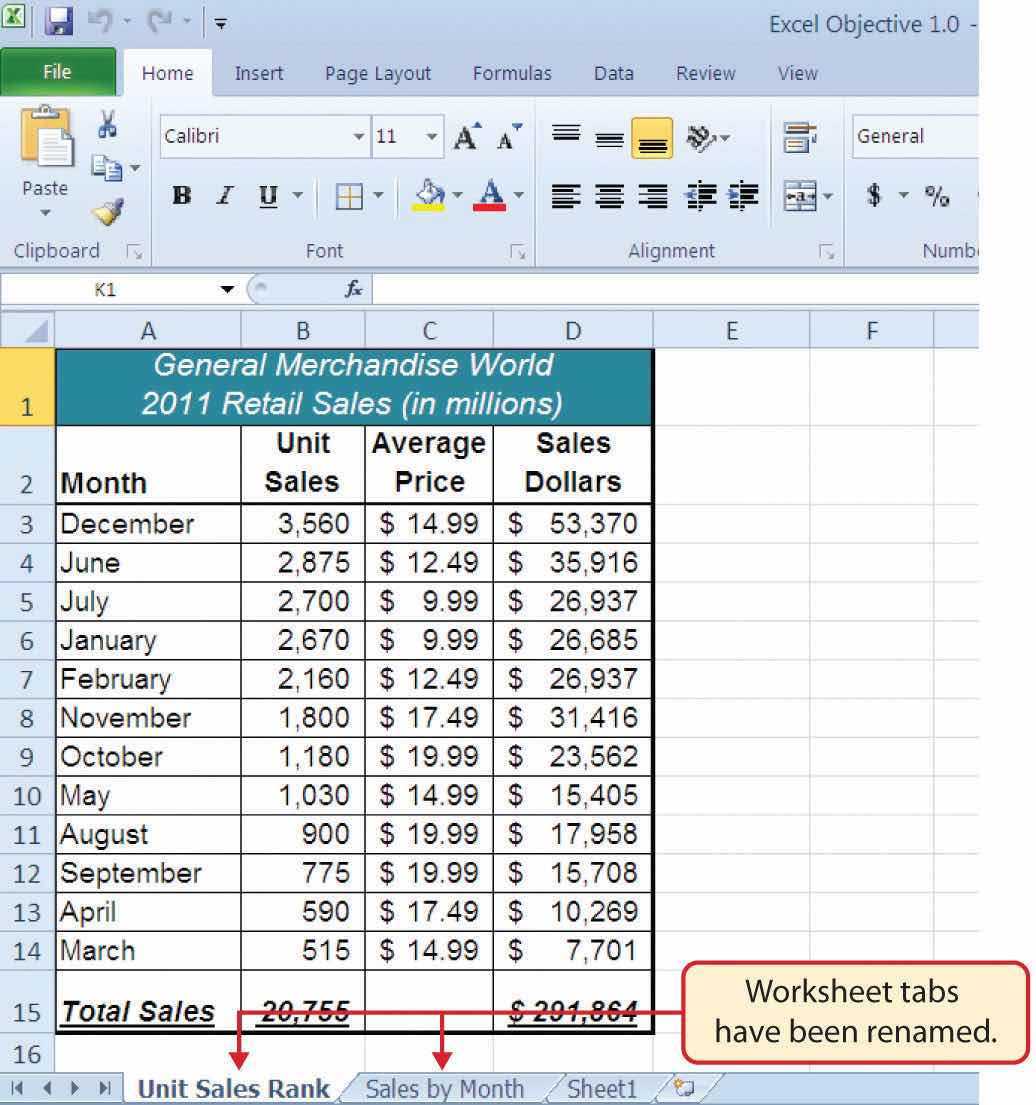The width and height of the screenshot is (1036, 1105).
Task: Open the General number format dropdown
Action: point(912,137)
